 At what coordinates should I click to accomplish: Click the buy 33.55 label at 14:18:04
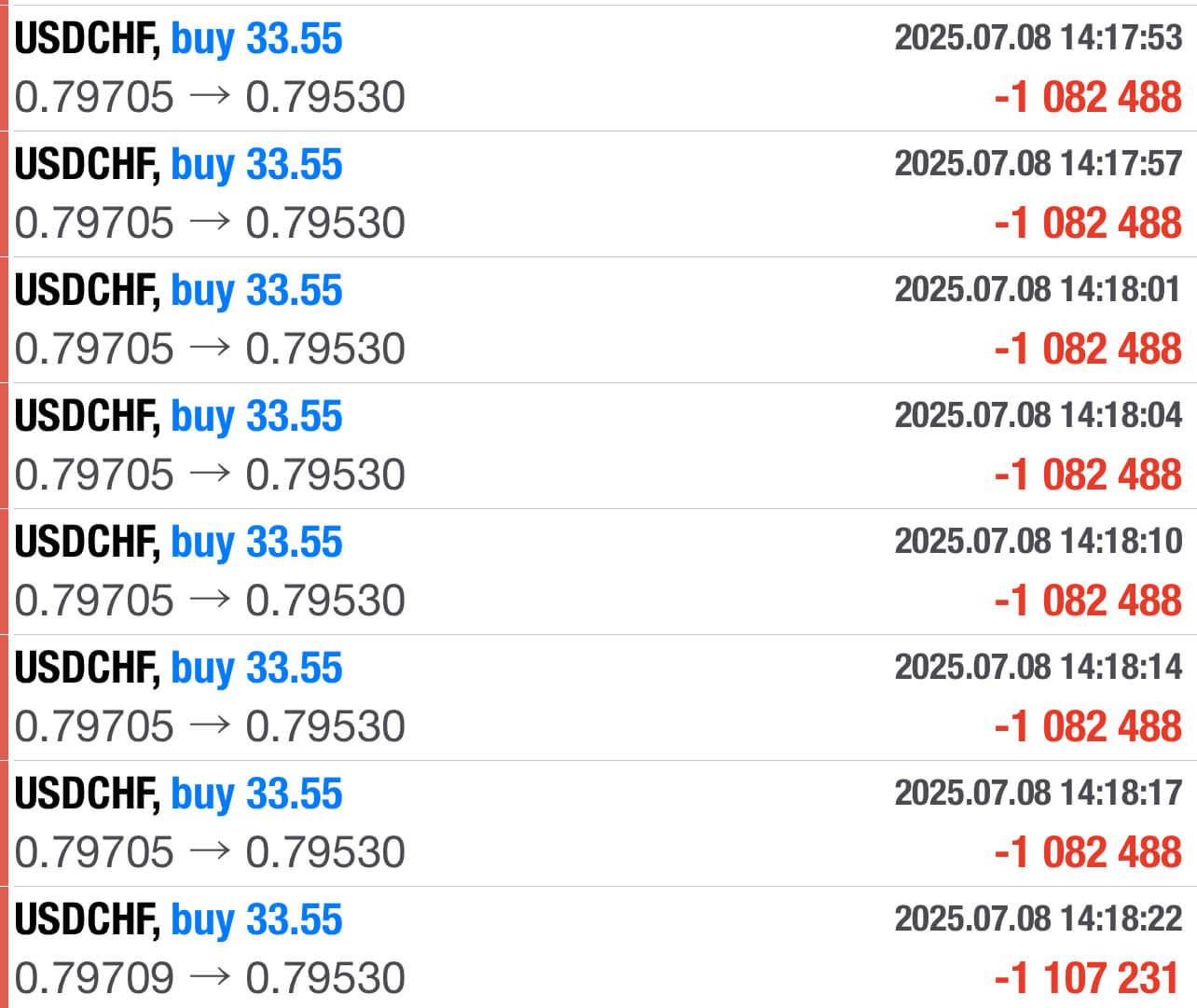coord(257,418)
